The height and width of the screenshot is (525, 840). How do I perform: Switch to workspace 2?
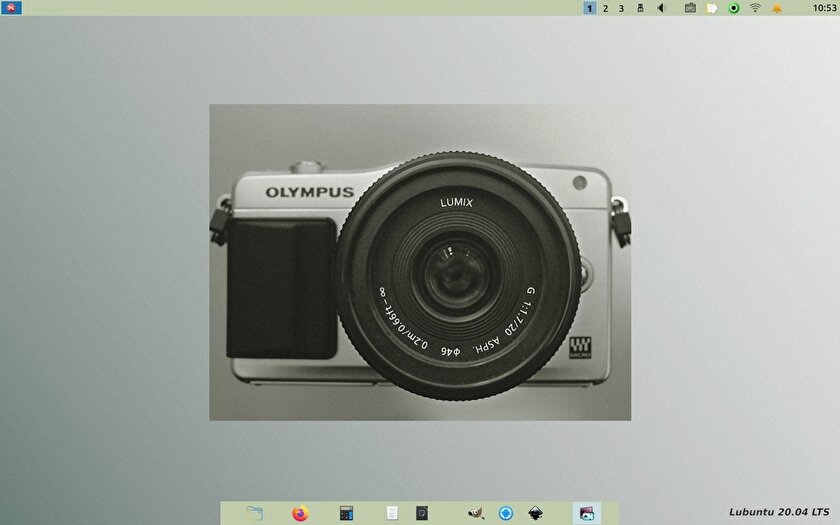click(605, 8)
